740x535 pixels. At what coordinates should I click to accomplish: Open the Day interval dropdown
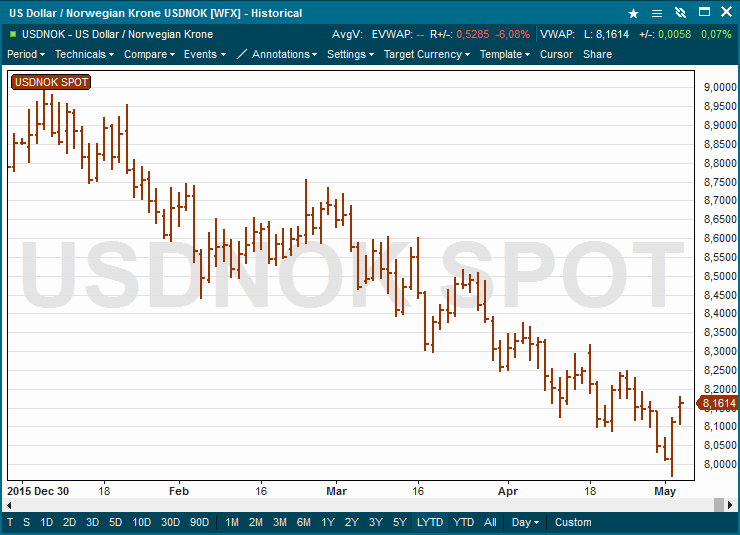point(525,522)
